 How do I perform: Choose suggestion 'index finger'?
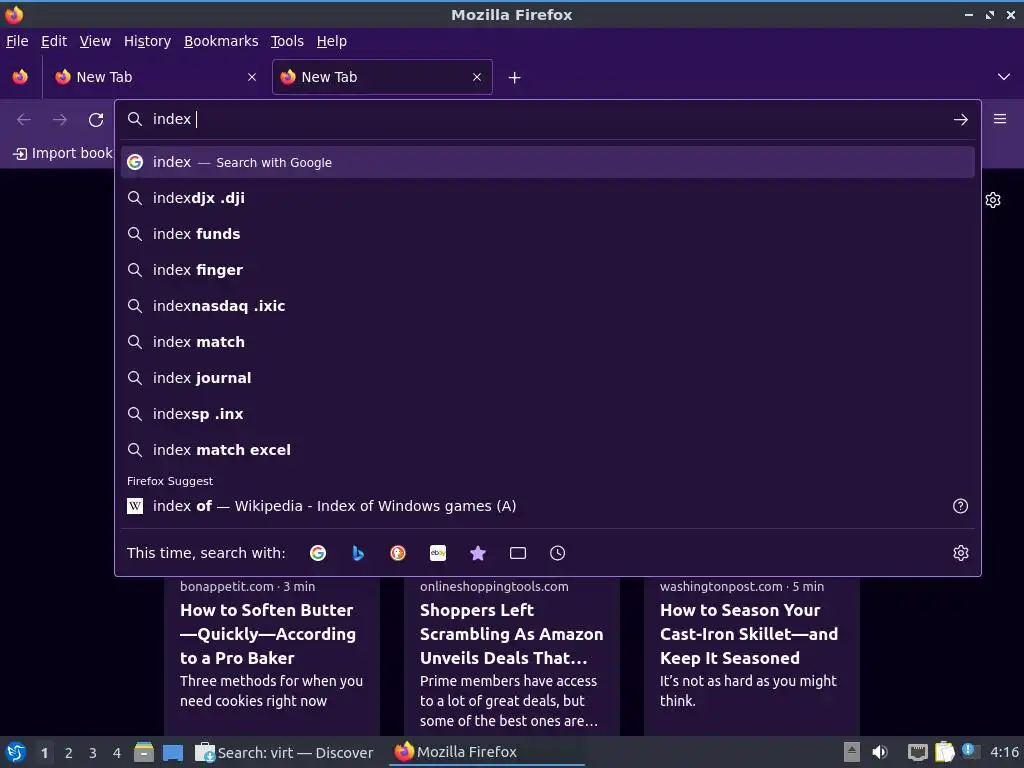click(547, 270)
